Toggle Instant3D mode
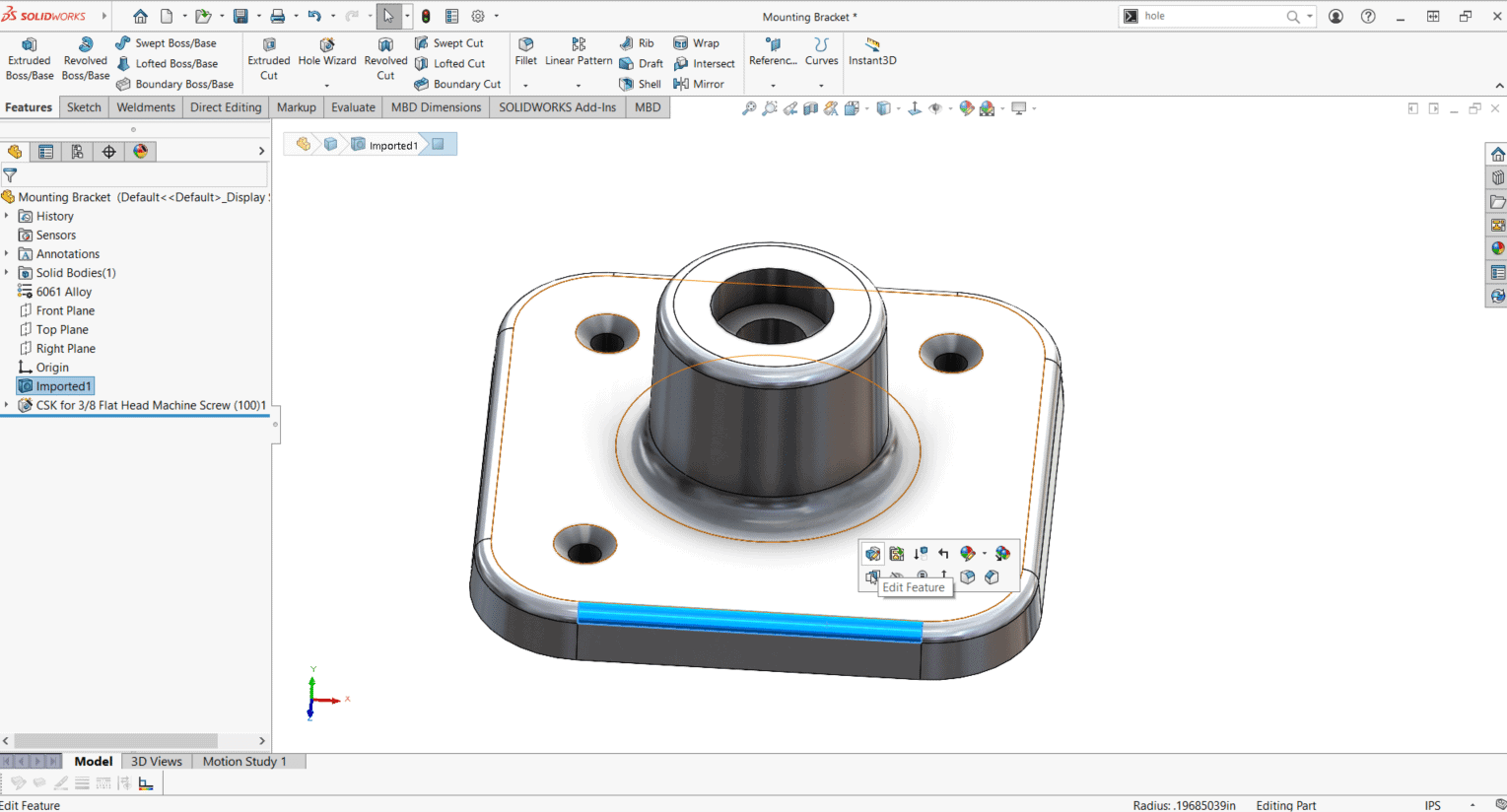 pyautogui.click(x=872, y=53)
